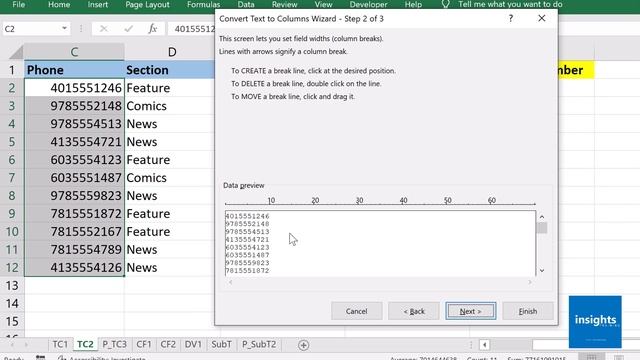Click Feature cell in row 6
The height and width of the screenshot is (360, 640).
(169, 160)
